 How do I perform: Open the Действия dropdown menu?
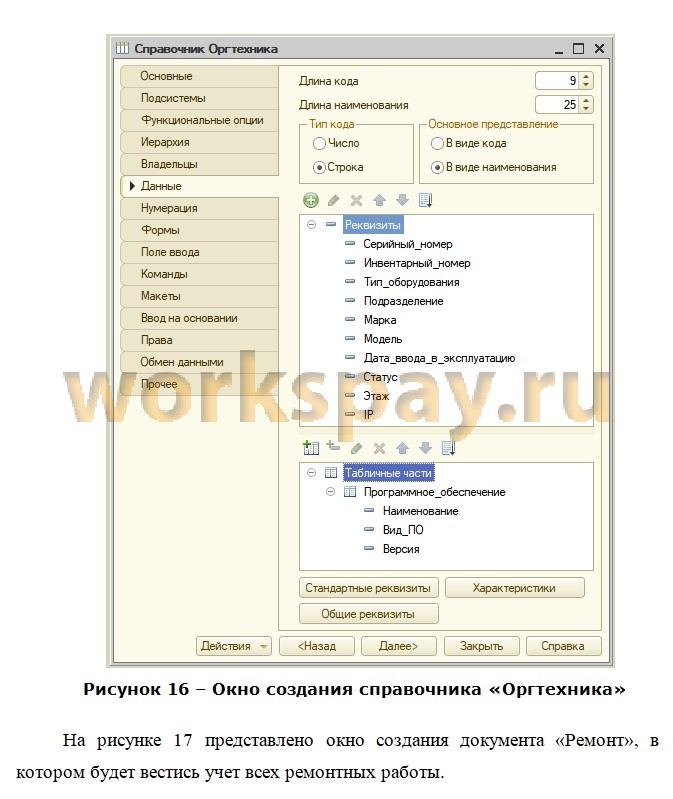pos(234,646)
